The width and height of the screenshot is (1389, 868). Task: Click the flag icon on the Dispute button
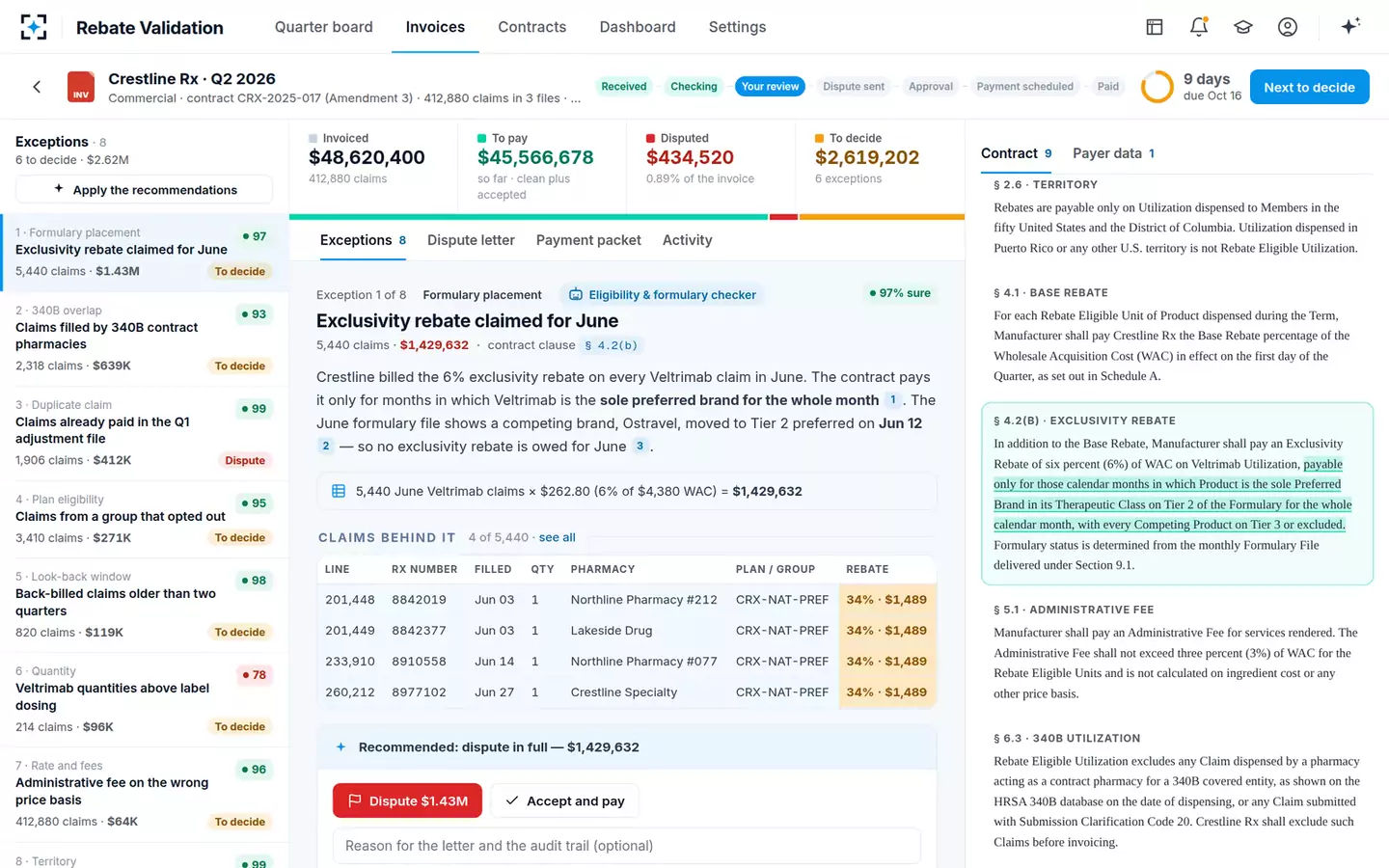click(354, 800)
